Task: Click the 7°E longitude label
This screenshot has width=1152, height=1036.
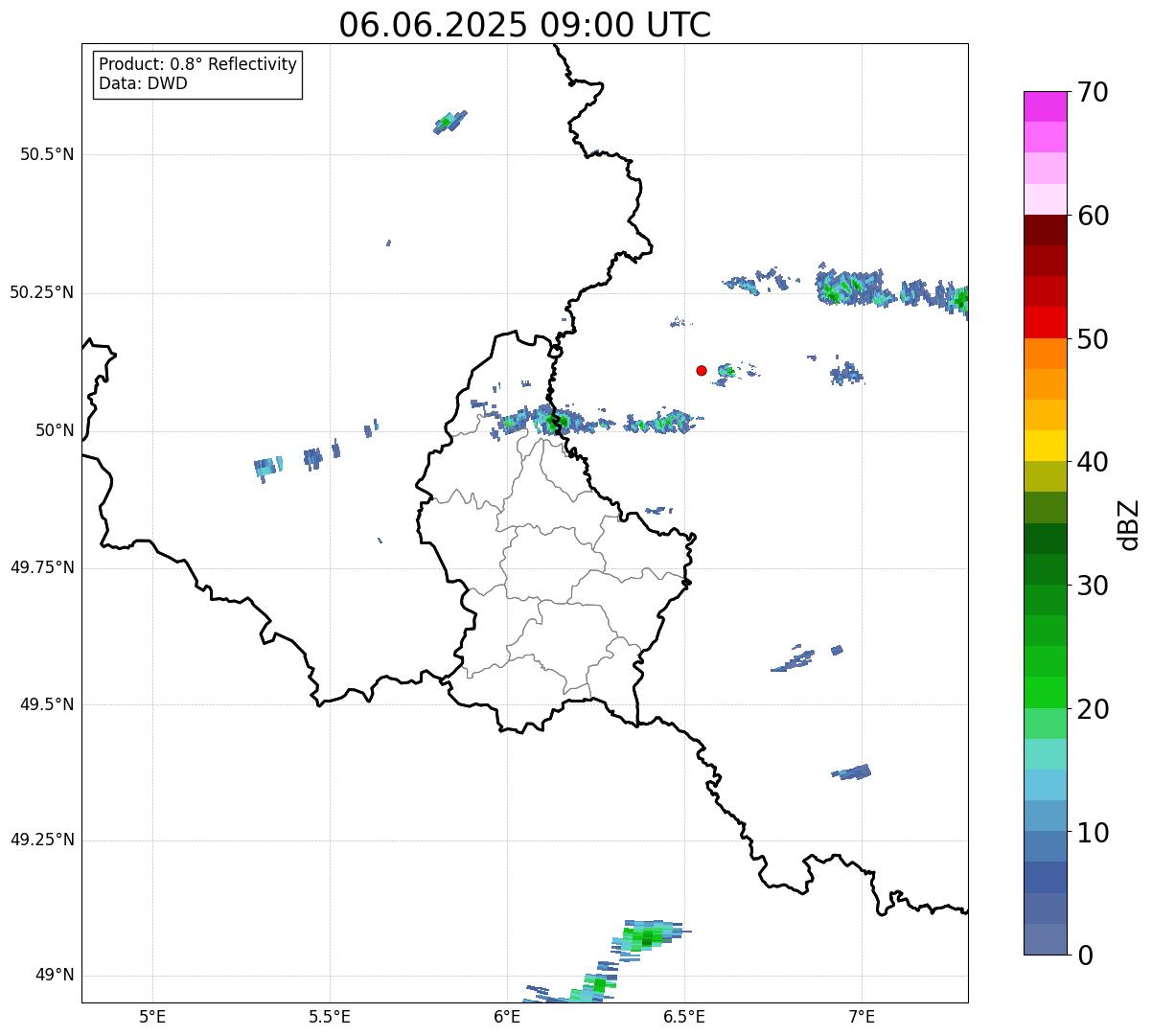Action: click(x=862, y=1017)
